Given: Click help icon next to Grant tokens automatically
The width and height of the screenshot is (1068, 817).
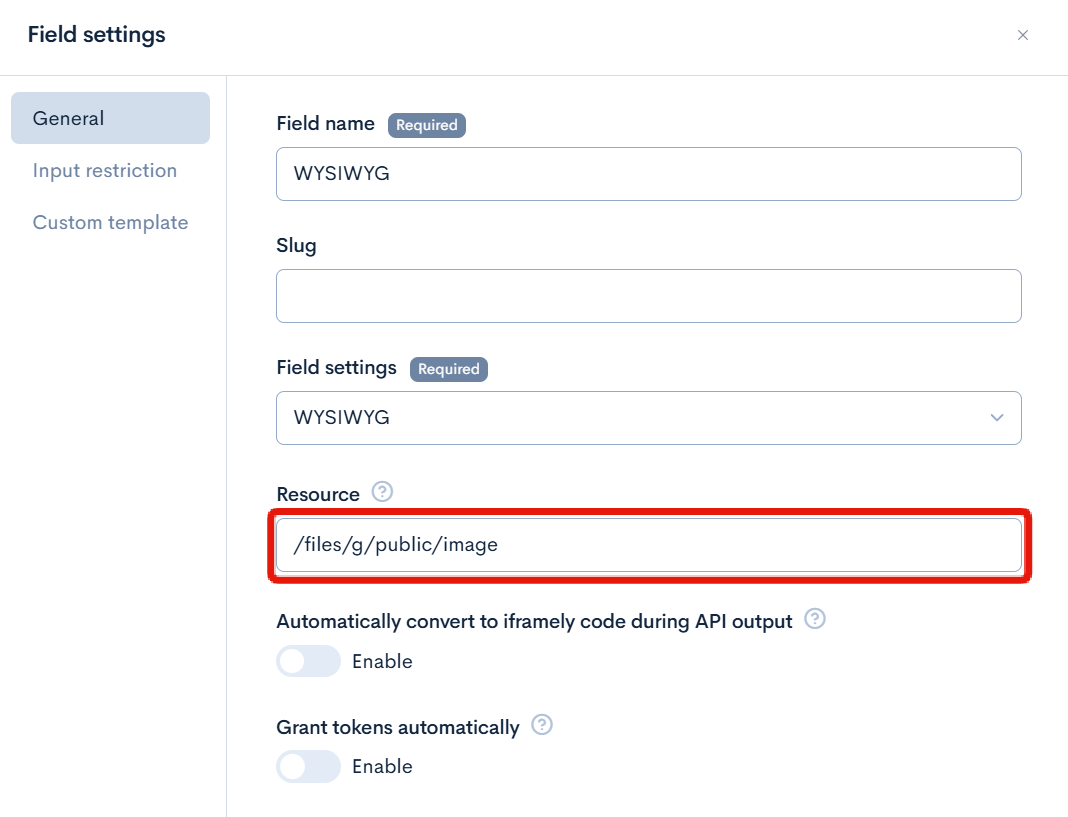Looking at the screenshot, I should click(542, 726).
